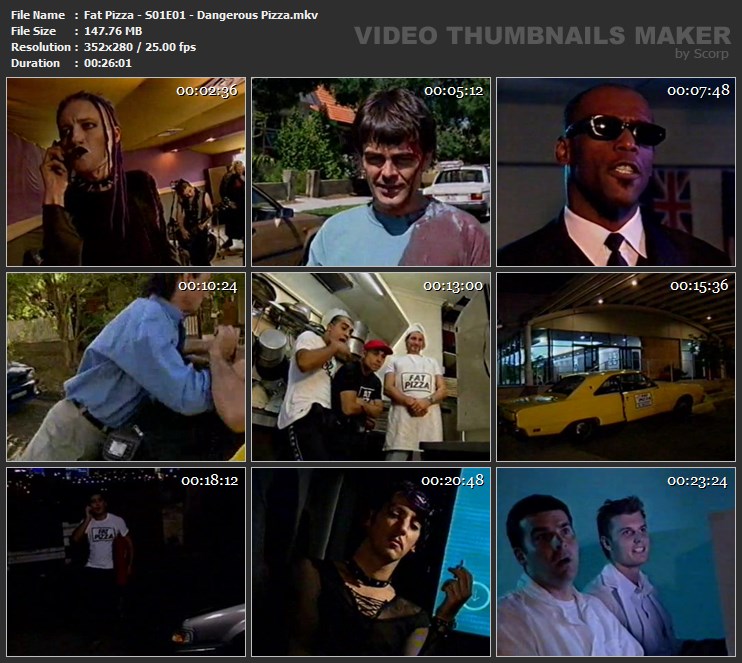742x663 pixels.
Task: Click the 'Resolution' label
Action: [x=41, y=47]
